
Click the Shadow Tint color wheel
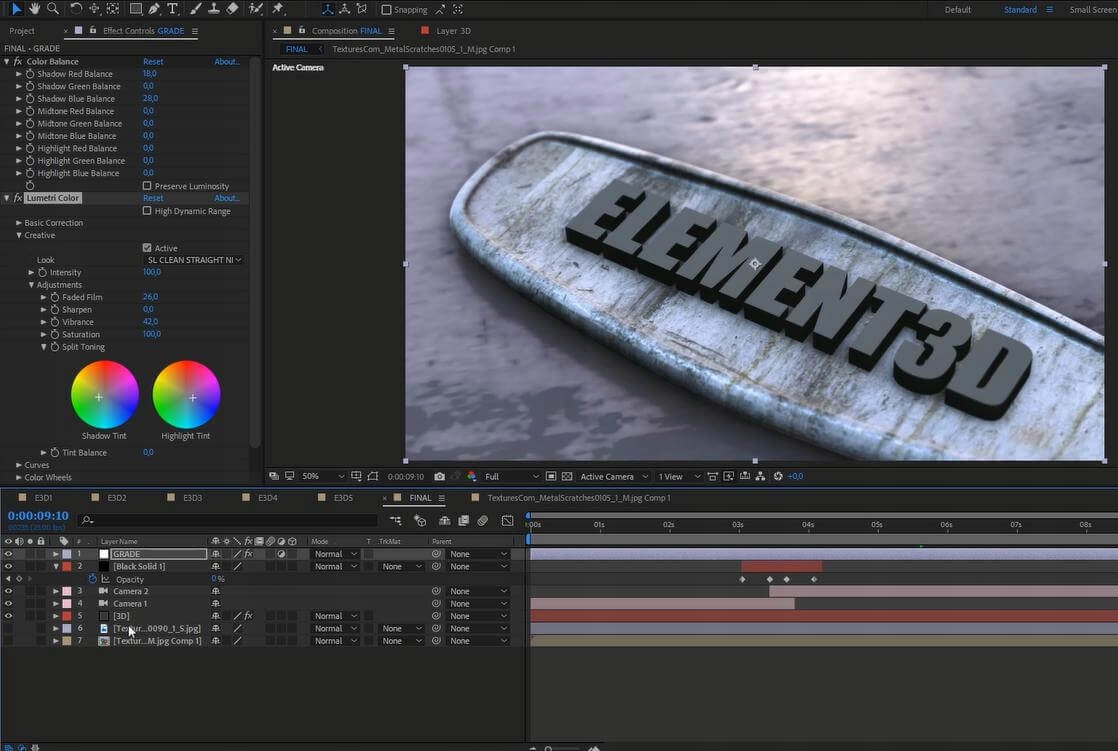[105, 395]
